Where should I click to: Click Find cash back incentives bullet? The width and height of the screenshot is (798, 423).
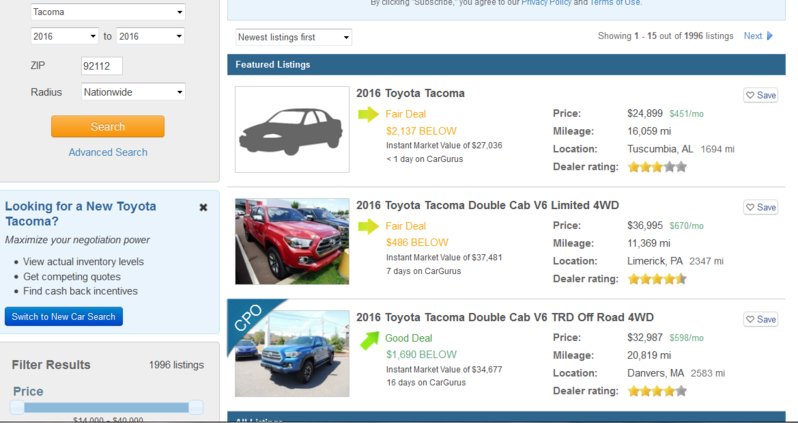(x=80, y=291)
